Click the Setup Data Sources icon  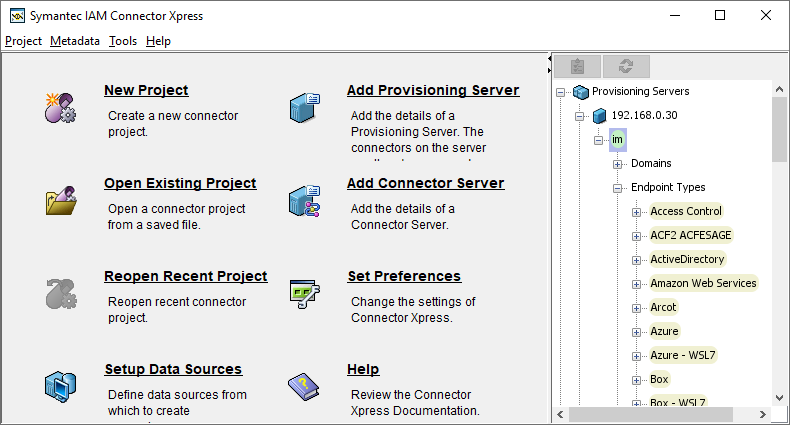[60, 385]
